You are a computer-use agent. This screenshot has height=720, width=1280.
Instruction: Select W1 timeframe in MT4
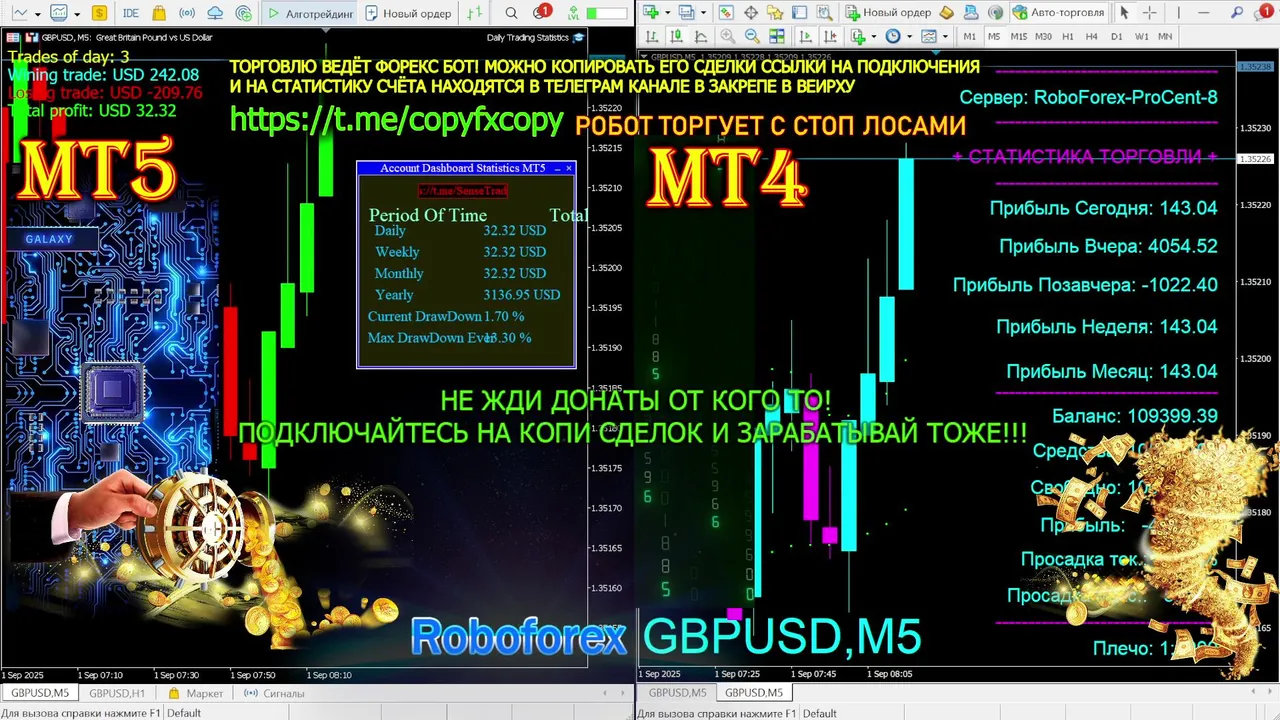(1141, 36)
